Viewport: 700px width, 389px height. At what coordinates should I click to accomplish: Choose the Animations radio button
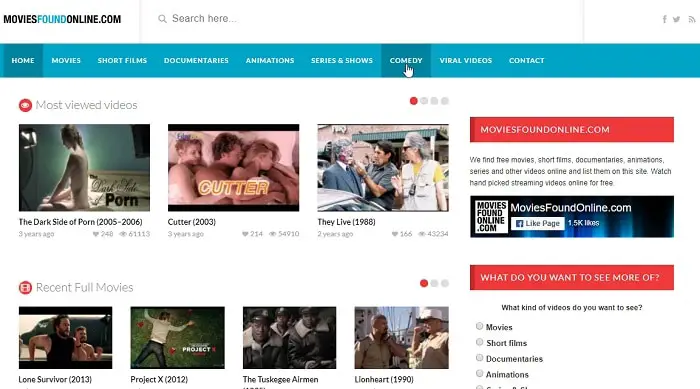(479, 373)
